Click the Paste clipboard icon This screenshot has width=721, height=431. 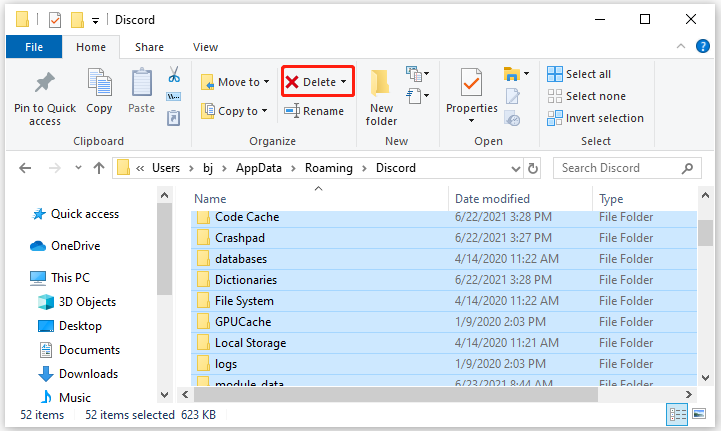pos(141,82)
